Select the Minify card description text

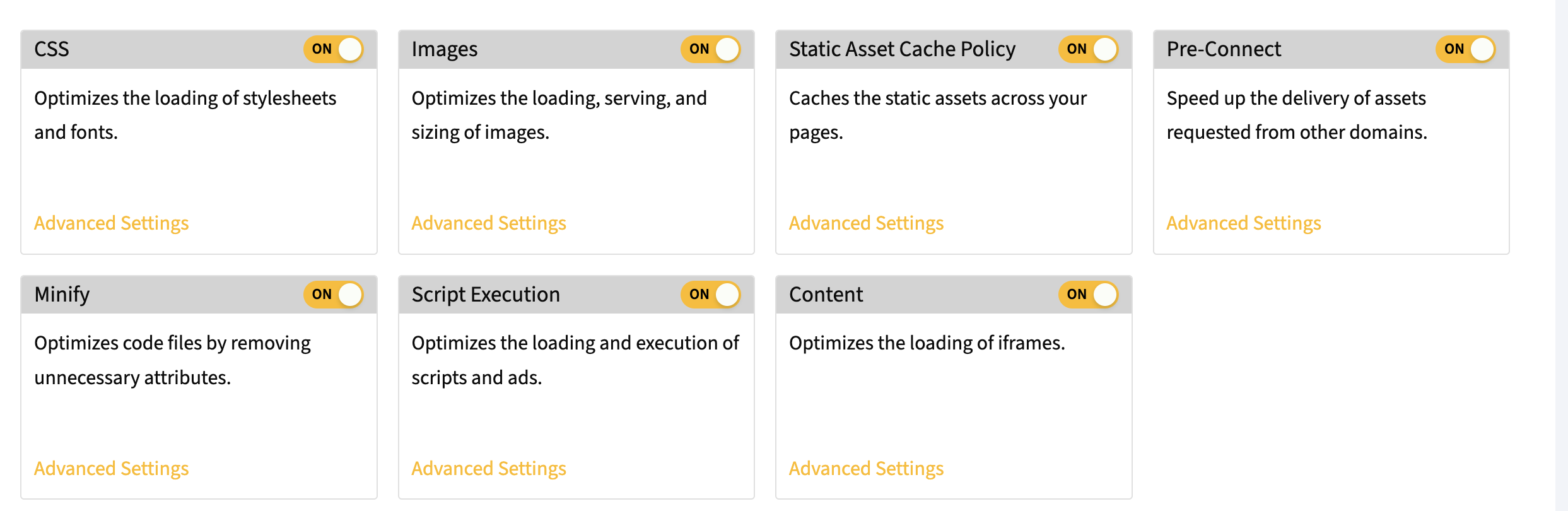tap(172, 360)
